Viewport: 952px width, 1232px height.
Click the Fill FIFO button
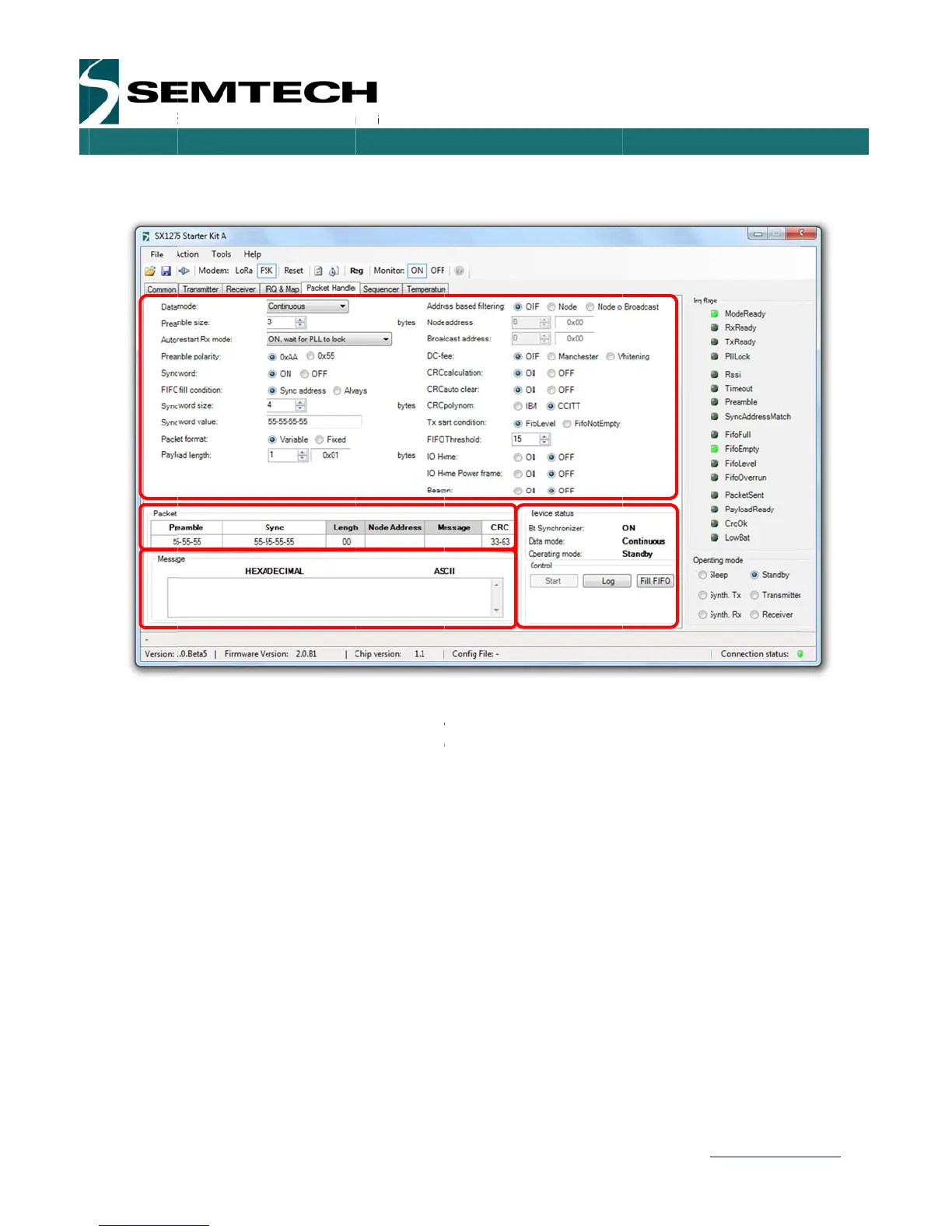pos(655,581)
